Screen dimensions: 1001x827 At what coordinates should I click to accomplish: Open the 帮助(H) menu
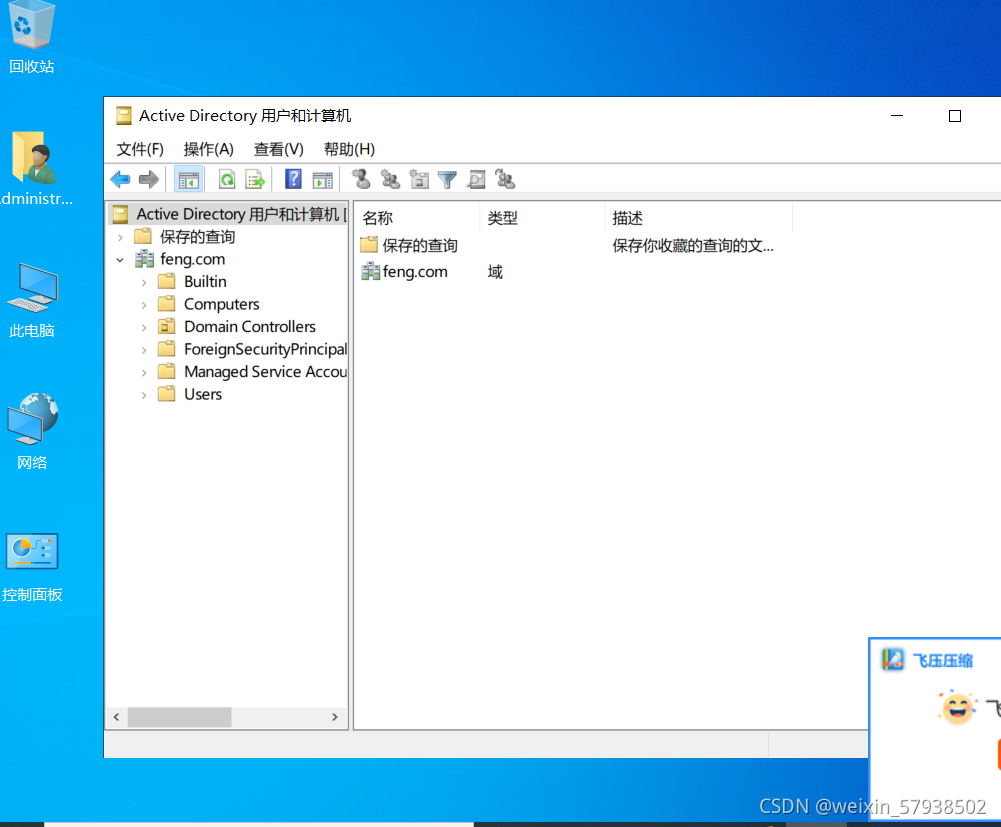coord(349,149)
